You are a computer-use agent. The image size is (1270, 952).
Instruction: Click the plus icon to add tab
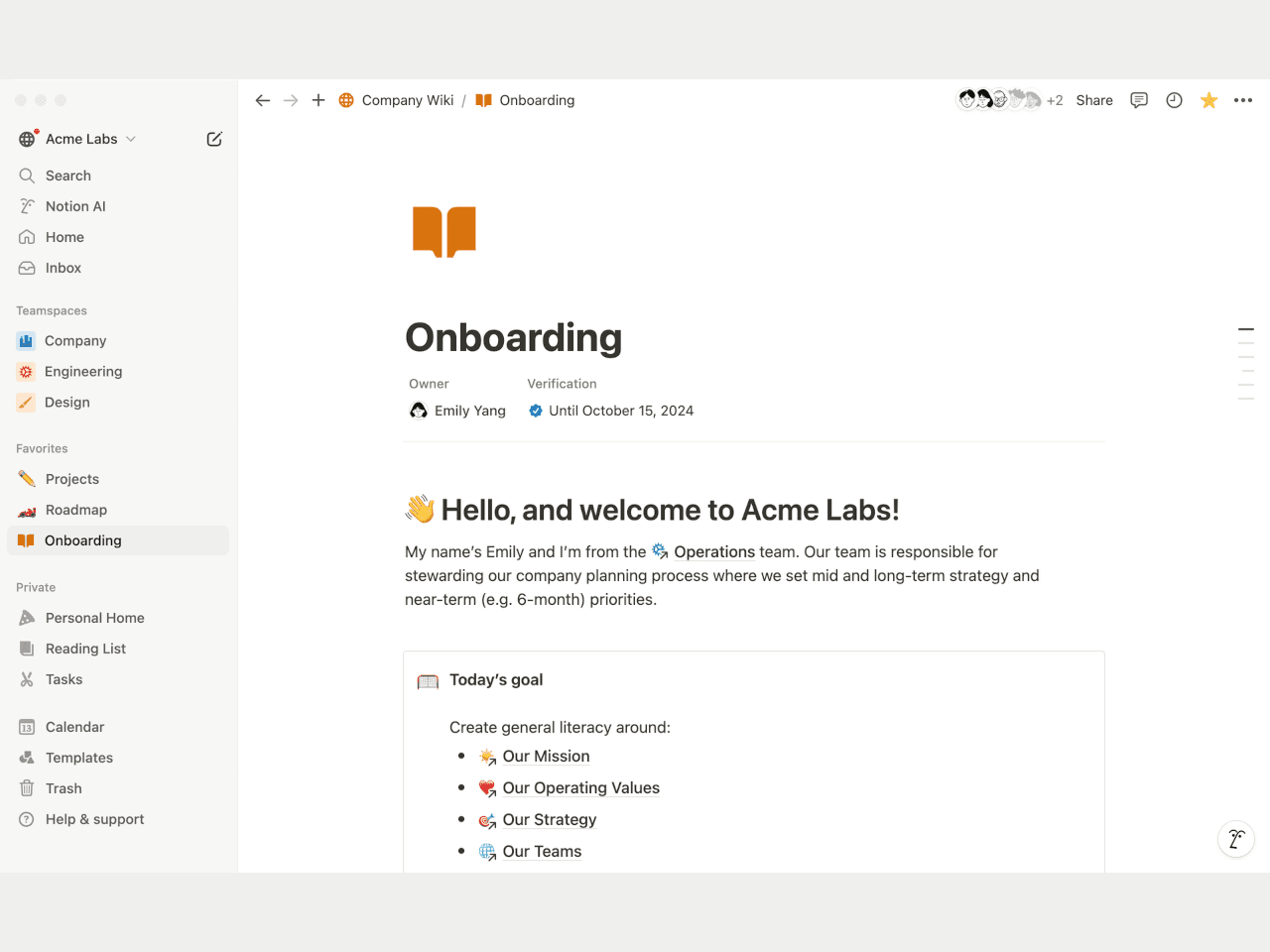point(318,100)
